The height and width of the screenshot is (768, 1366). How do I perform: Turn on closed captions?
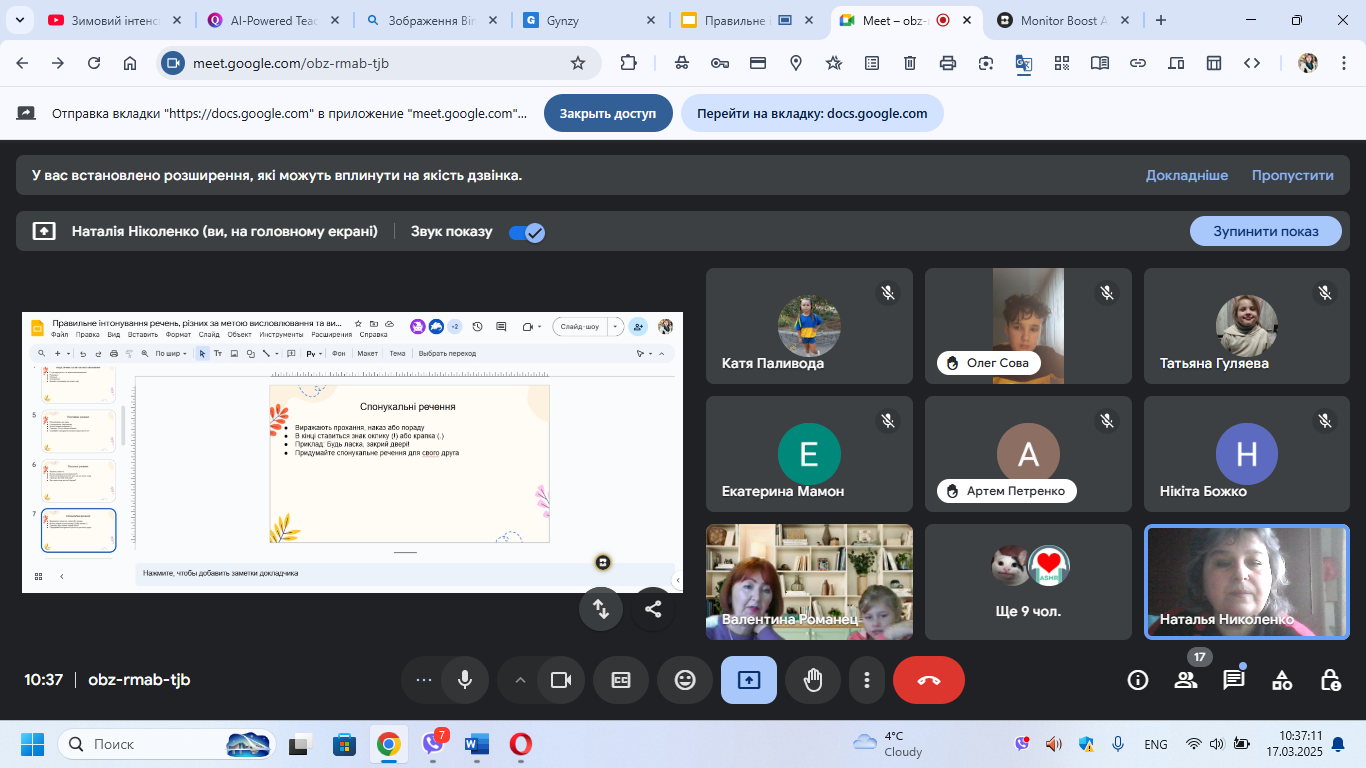(x=621, y=680)
